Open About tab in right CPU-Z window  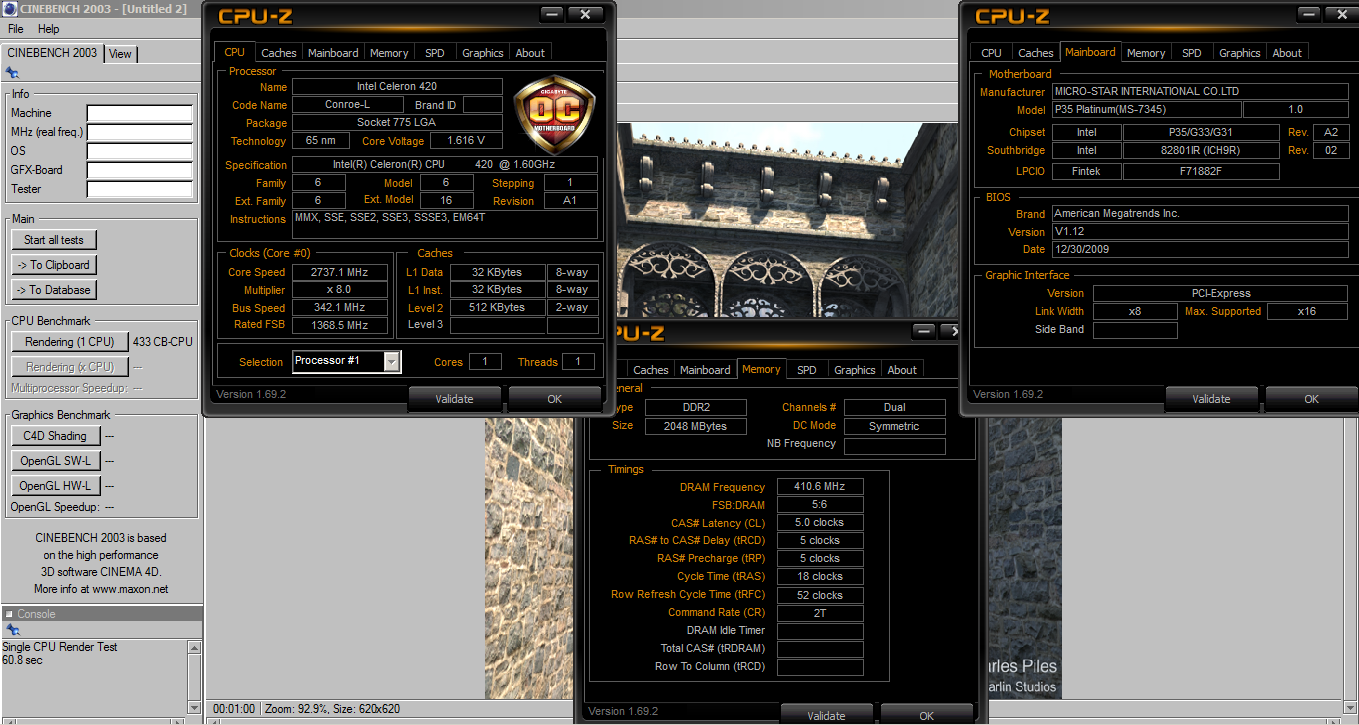click(1287, 53)
